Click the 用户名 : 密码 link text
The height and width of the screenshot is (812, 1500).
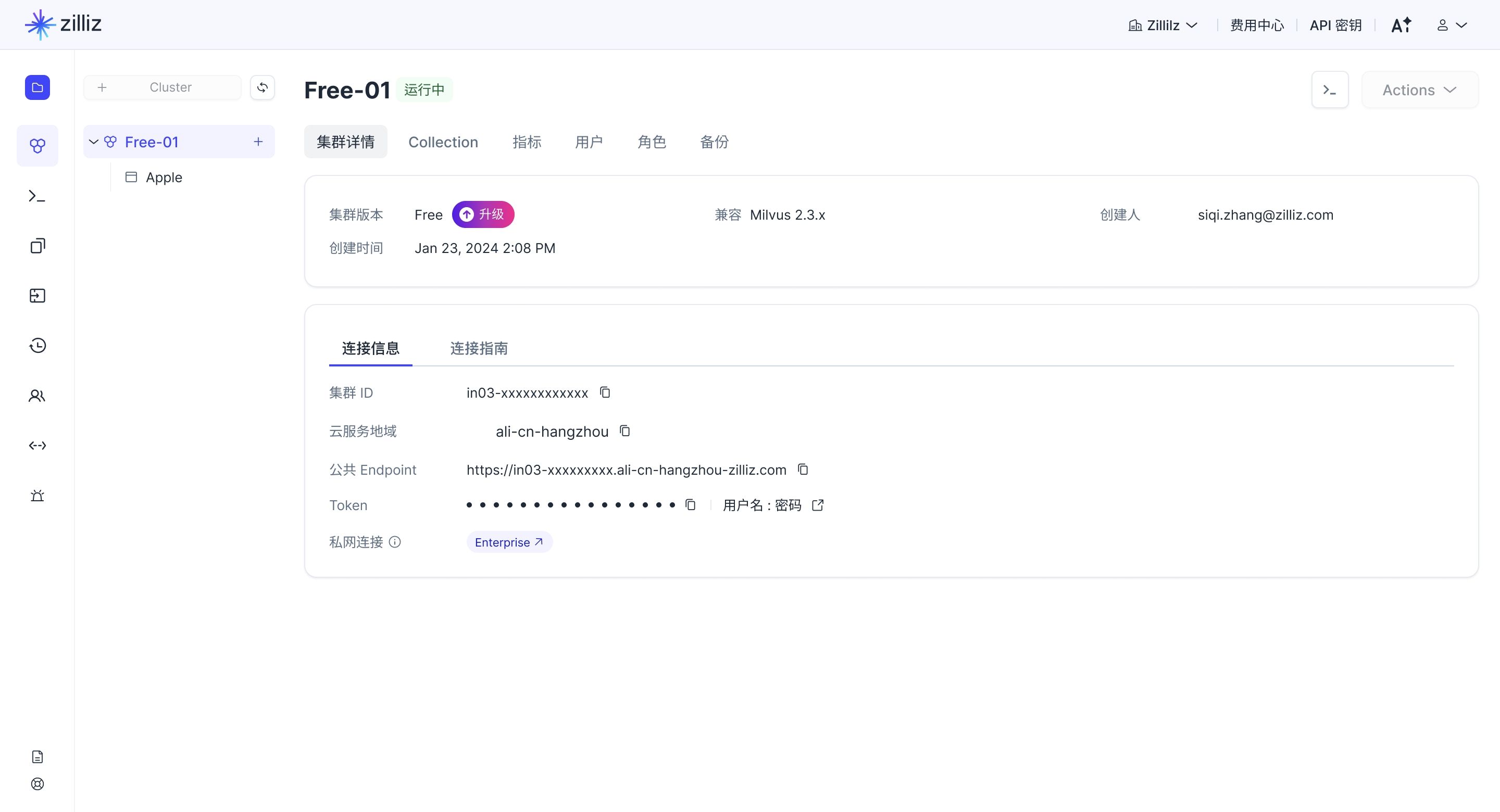click(762, 505)
